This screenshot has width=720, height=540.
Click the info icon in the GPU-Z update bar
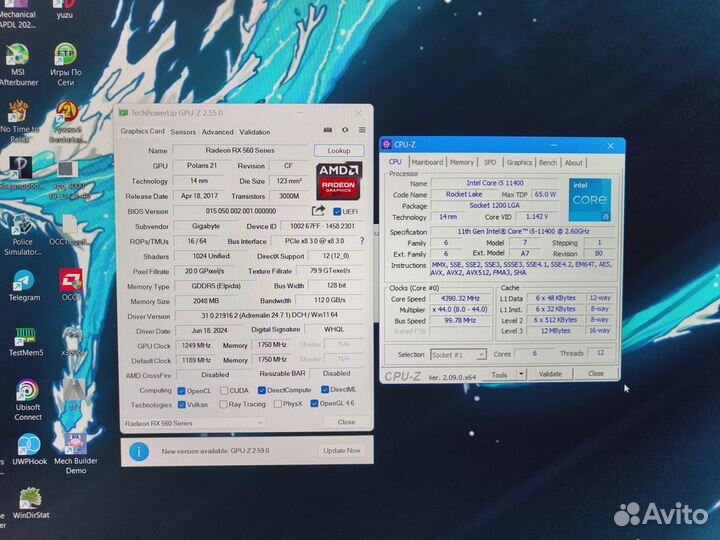[x=139, y=451]
